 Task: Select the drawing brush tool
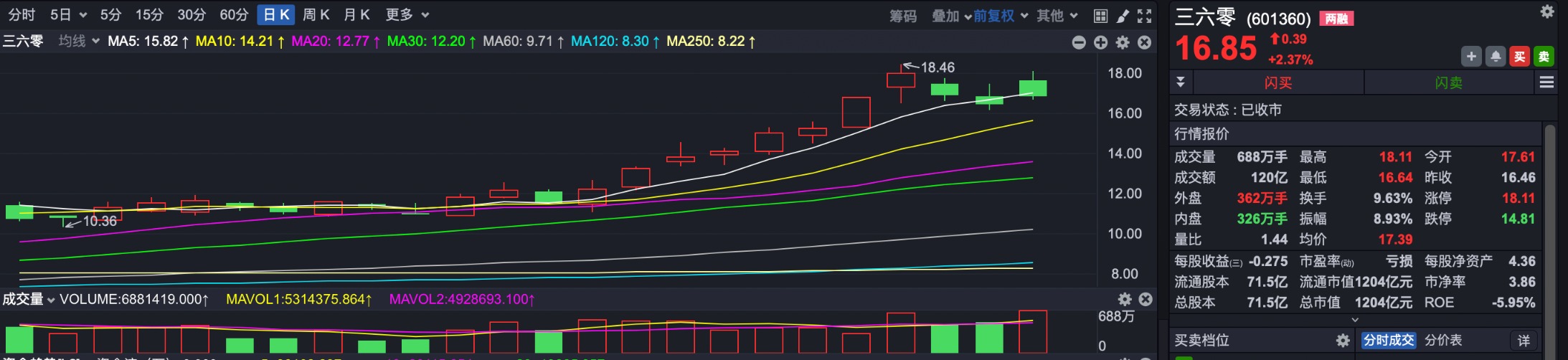pos(1123,16)
